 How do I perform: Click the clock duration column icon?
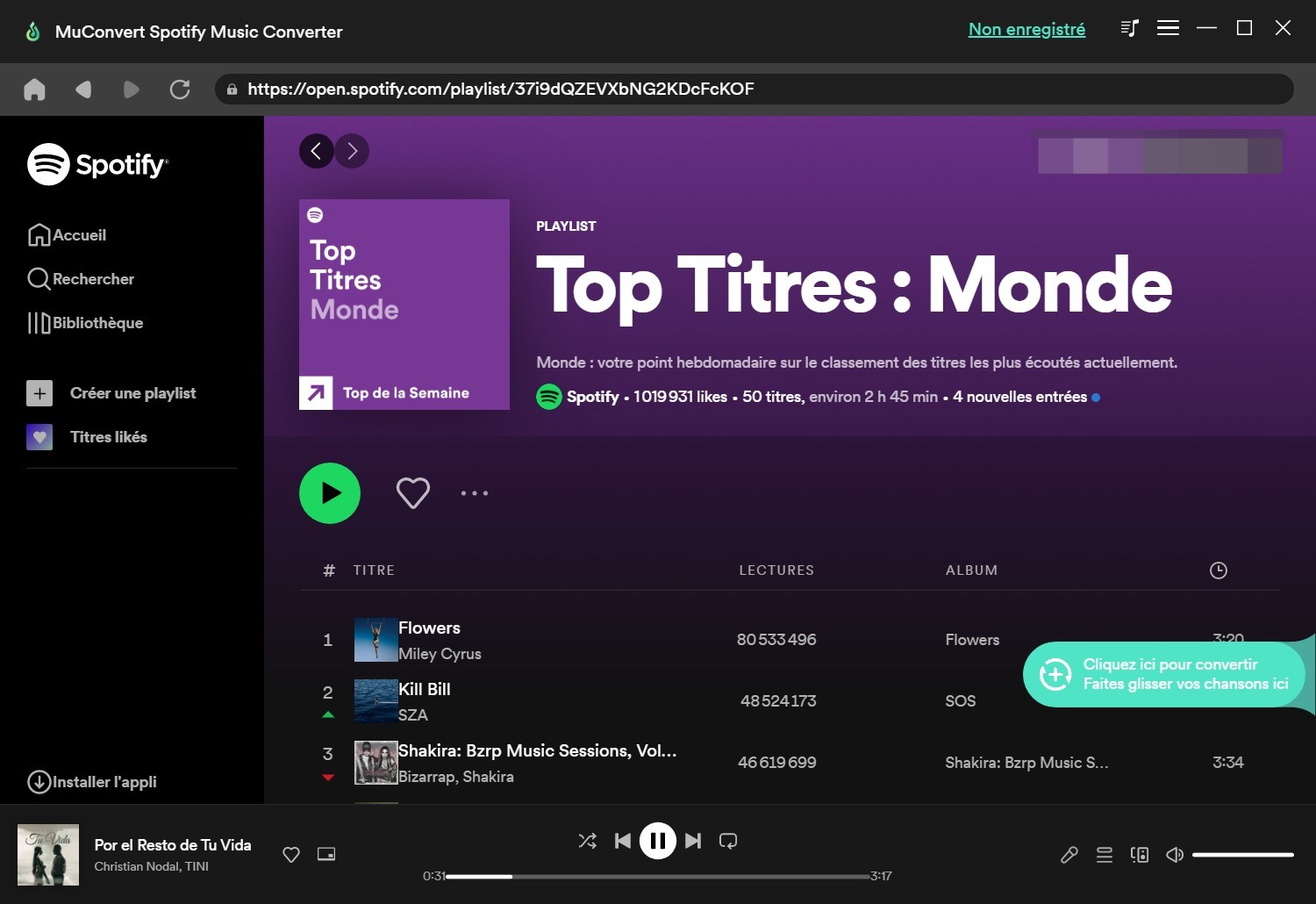[1218, 570]
